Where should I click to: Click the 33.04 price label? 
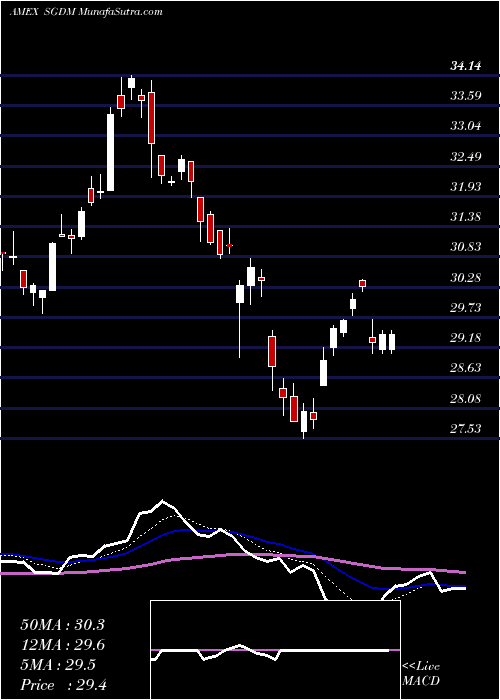[465, 126]
